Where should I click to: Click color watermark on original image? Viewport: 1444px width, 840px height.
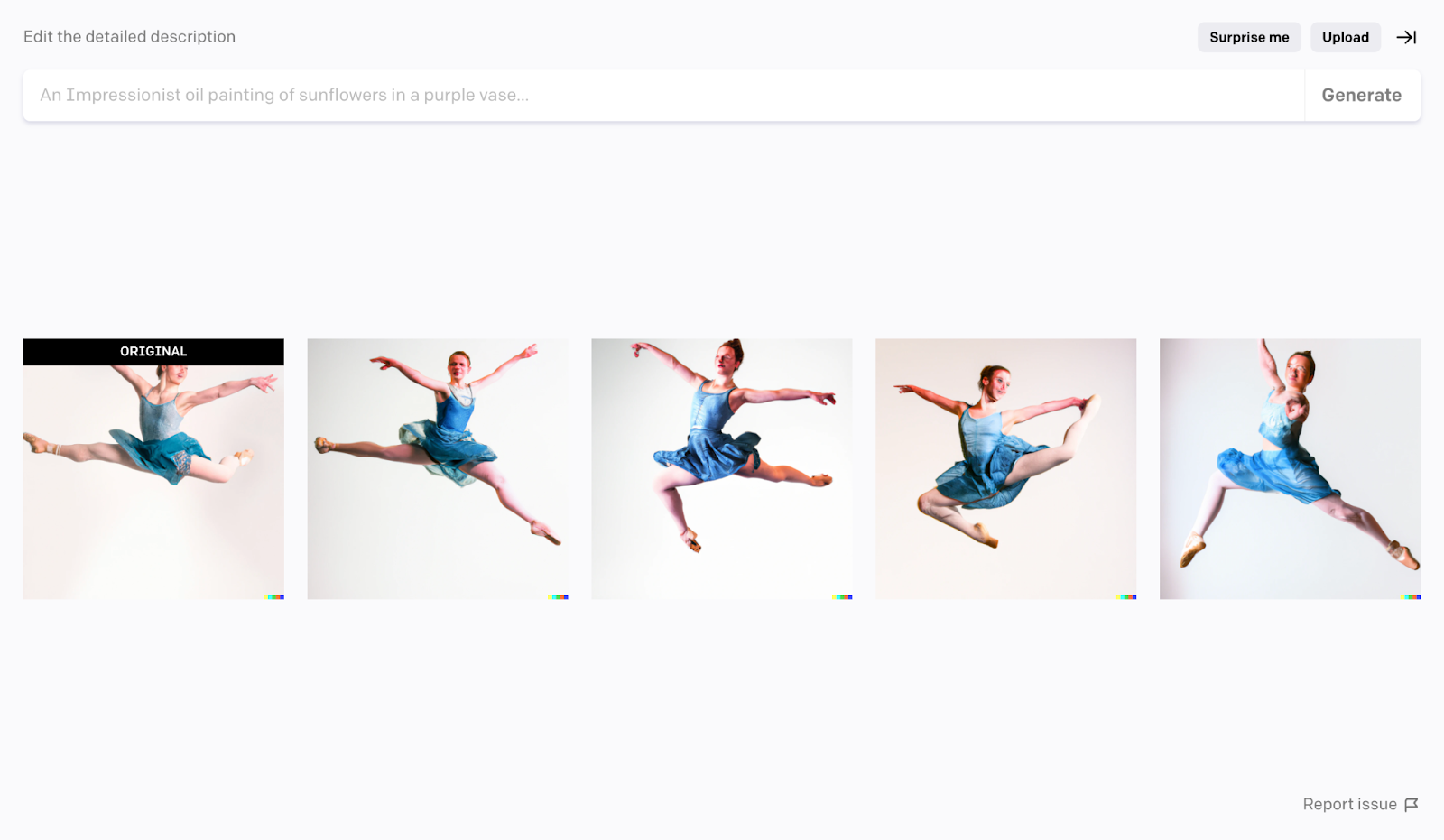coord(274,597)
